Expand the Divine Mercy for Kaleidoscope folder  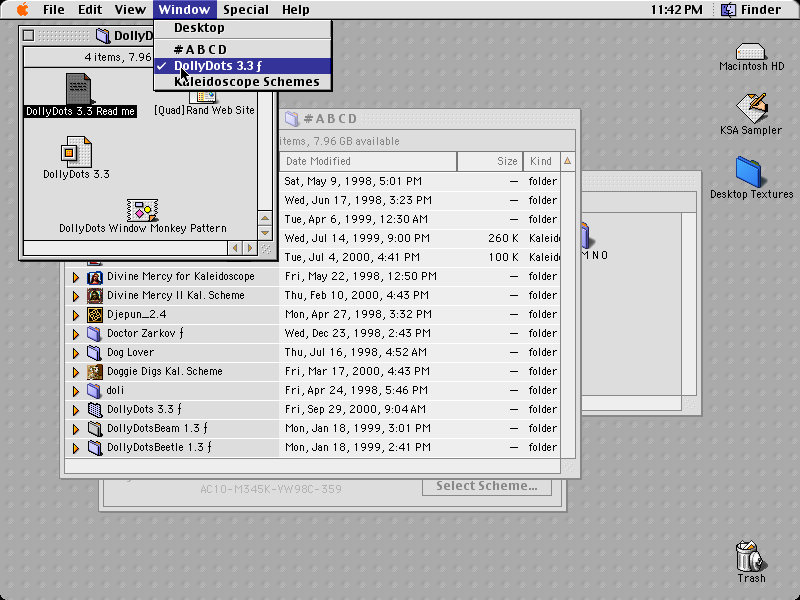point(76,277)
